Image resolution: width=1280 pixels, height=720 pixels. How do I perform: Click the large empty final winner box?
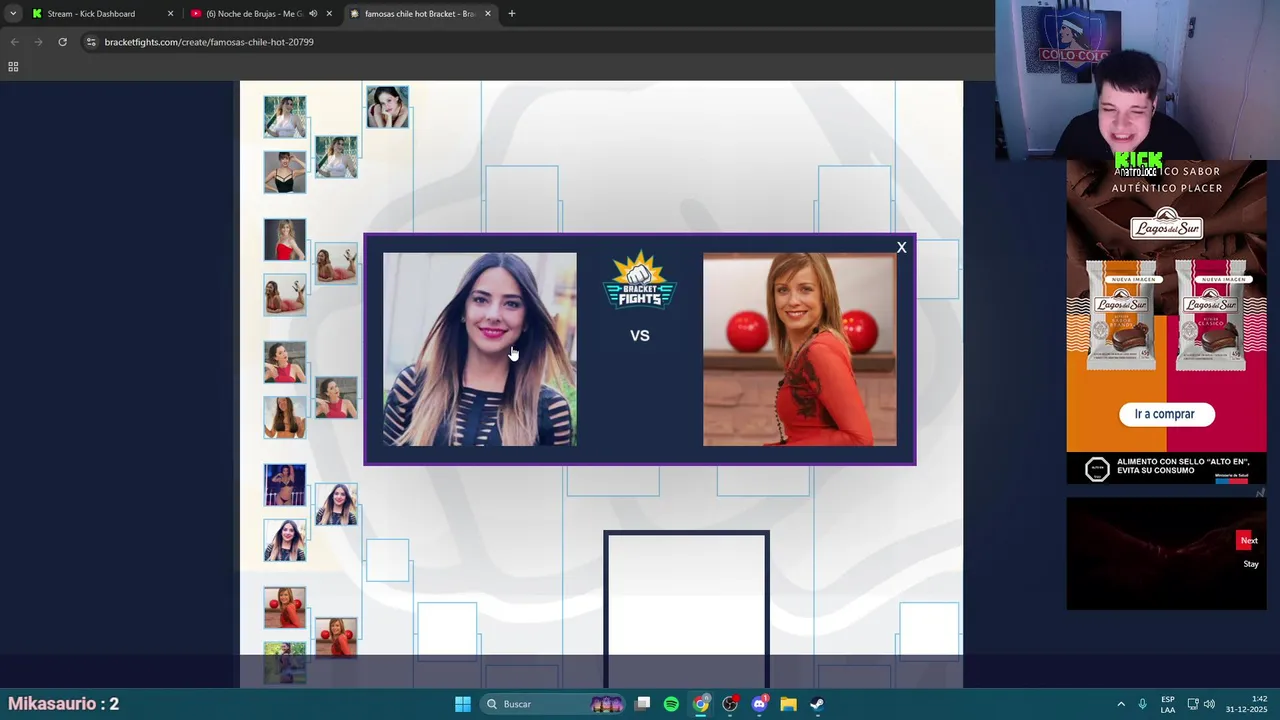[x=686, y=608]
